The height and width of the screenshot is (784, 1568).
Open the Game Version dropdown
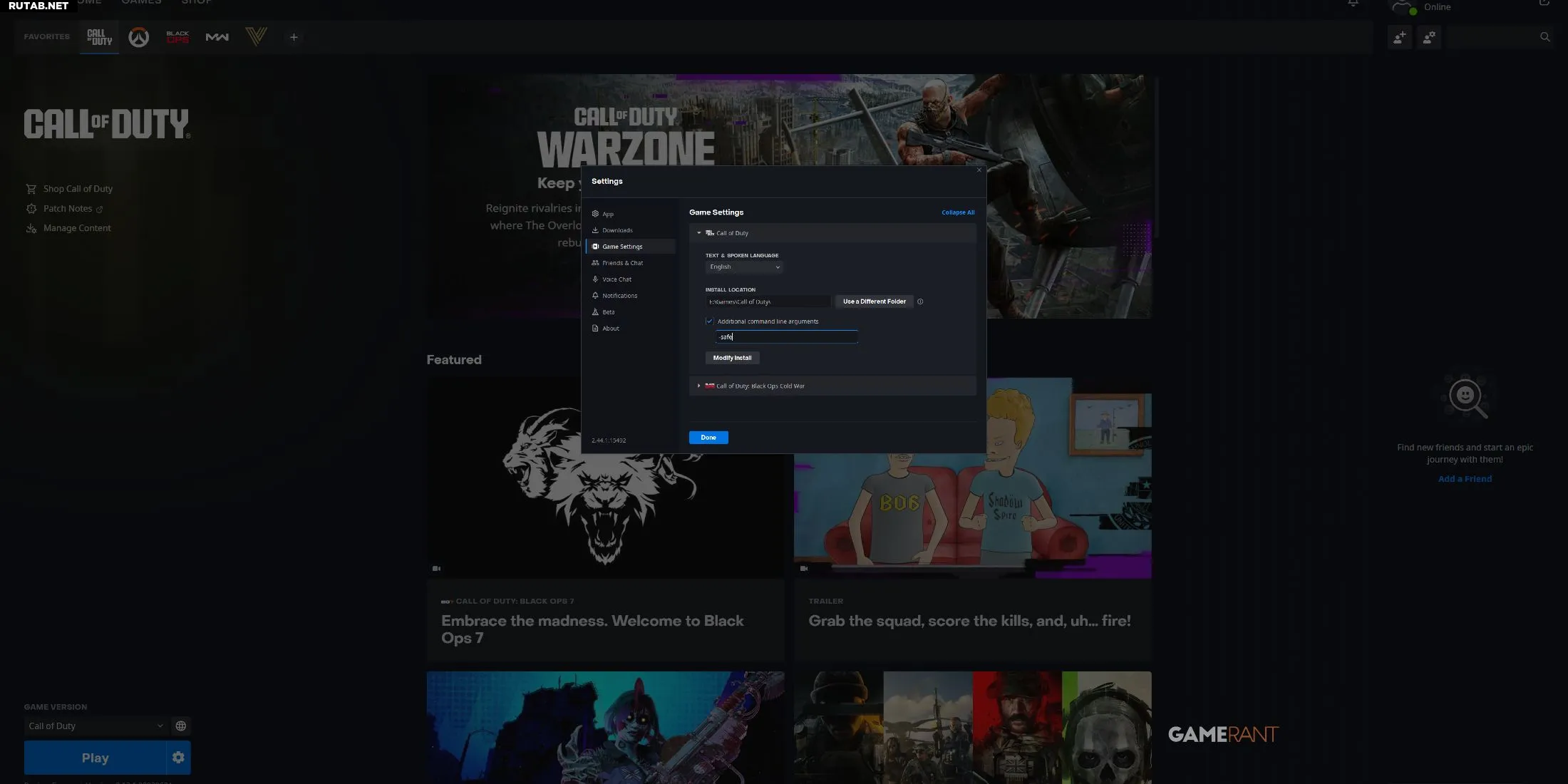tap(96, 726)
